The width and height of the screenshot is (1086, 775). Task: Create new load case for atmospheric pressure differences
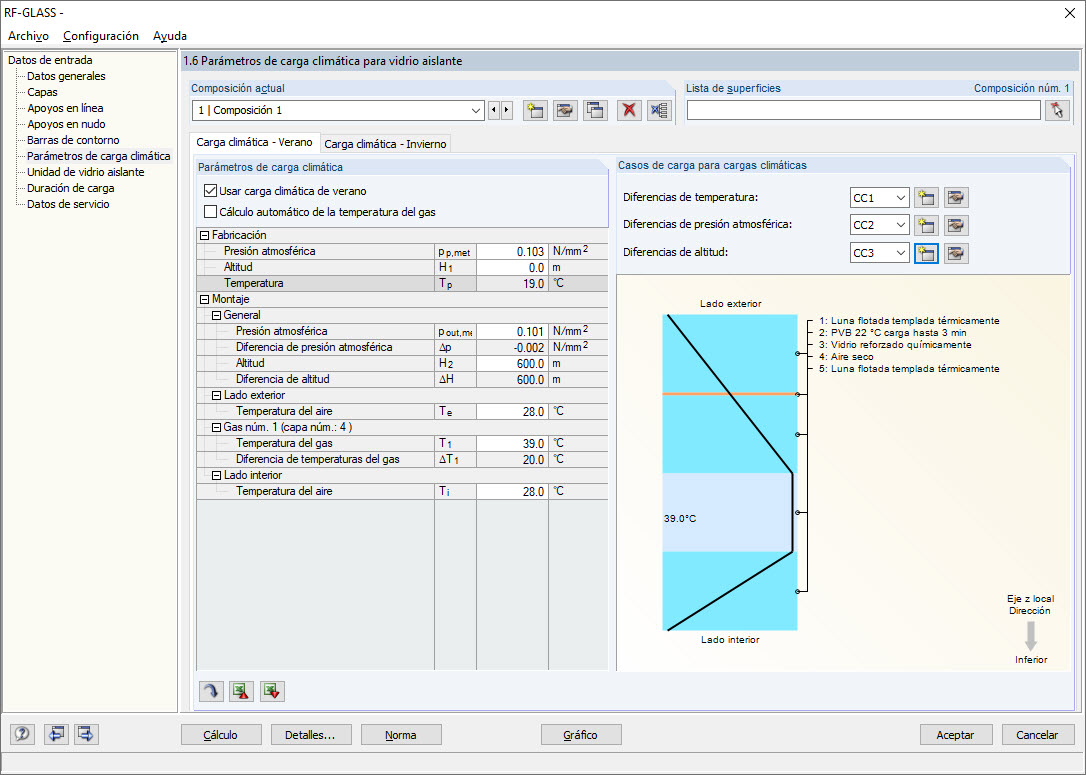(x=926, y=226)
